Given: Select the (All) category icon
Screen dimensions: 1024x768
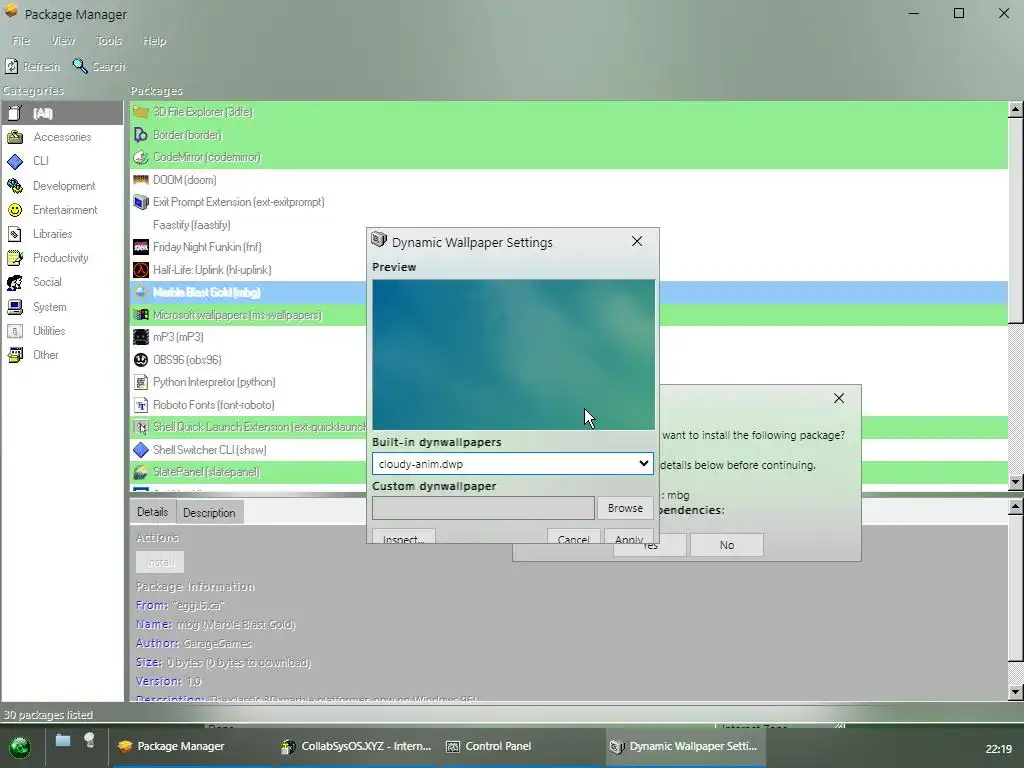Looking at the screenshot, I should click(x=15, y=113).
